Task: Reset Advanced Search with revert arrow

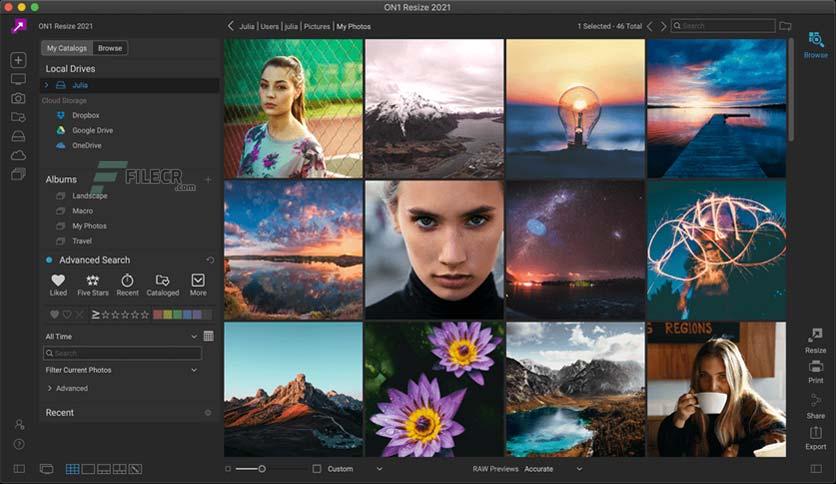Action: (x=210, y=260)
